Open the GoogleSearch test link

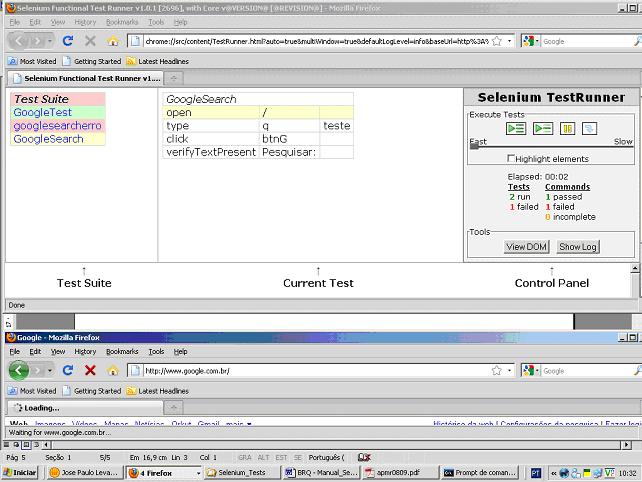click(48, 139)
